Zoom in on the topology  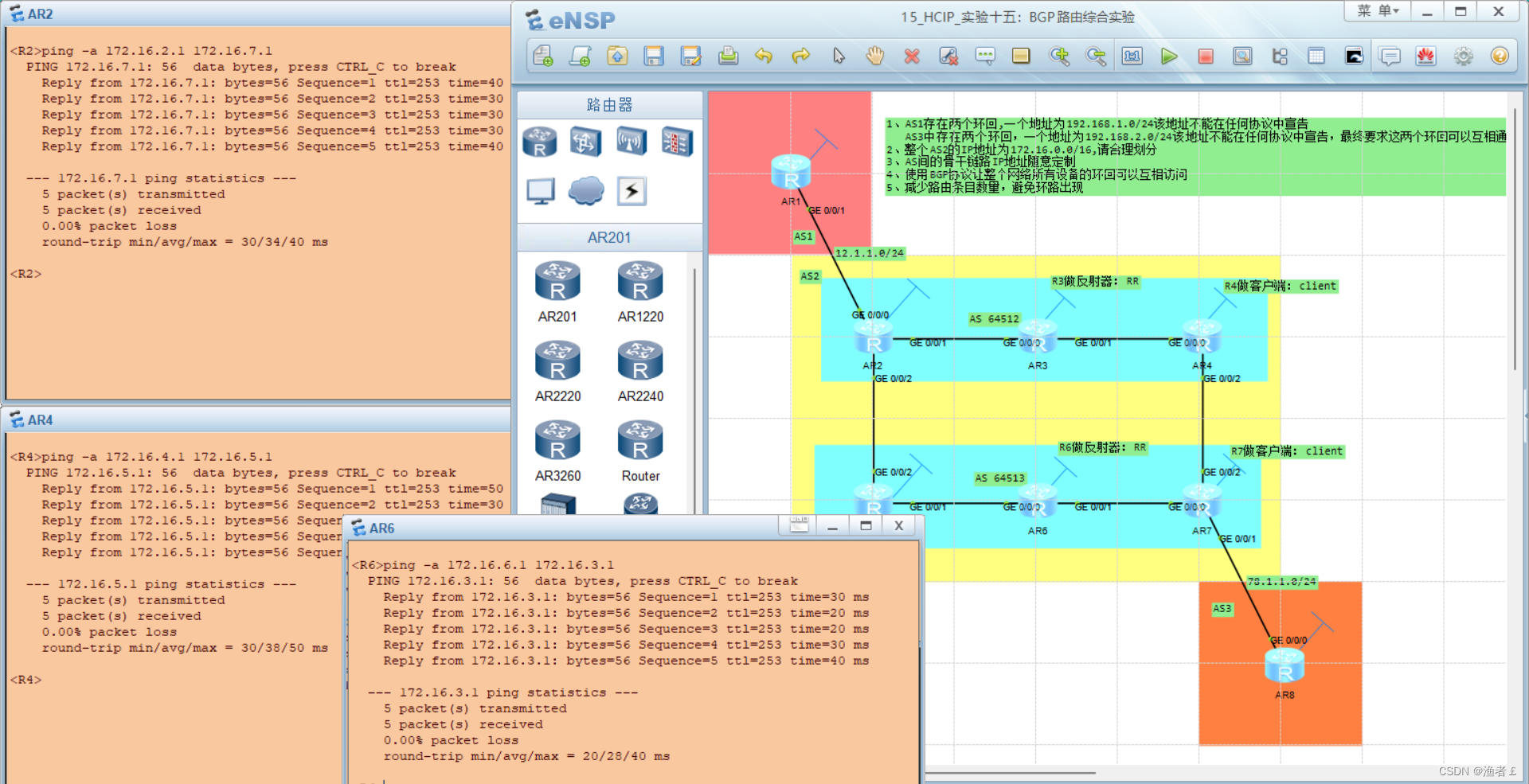click(x=1059, y=56)
